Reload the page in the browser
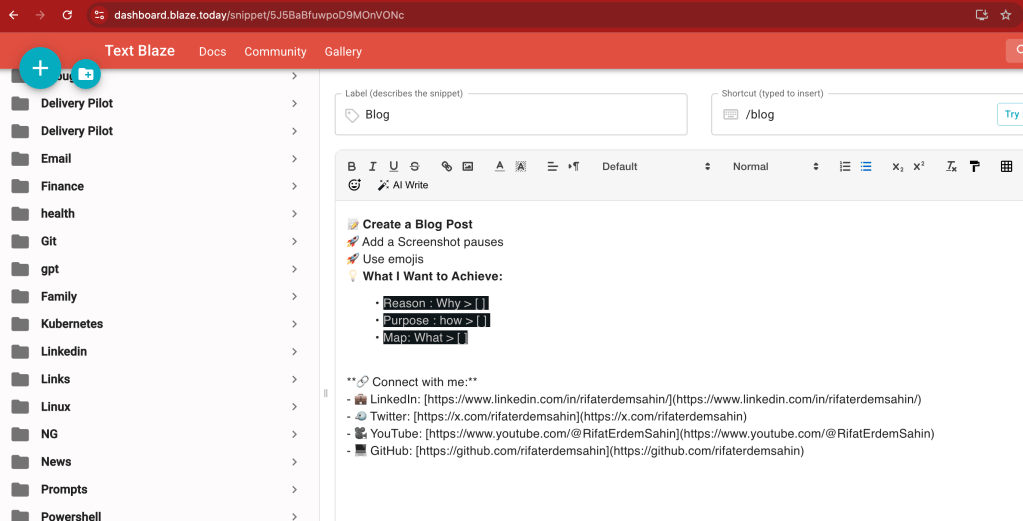The image size is (1023, 521). tap(67, 14)
